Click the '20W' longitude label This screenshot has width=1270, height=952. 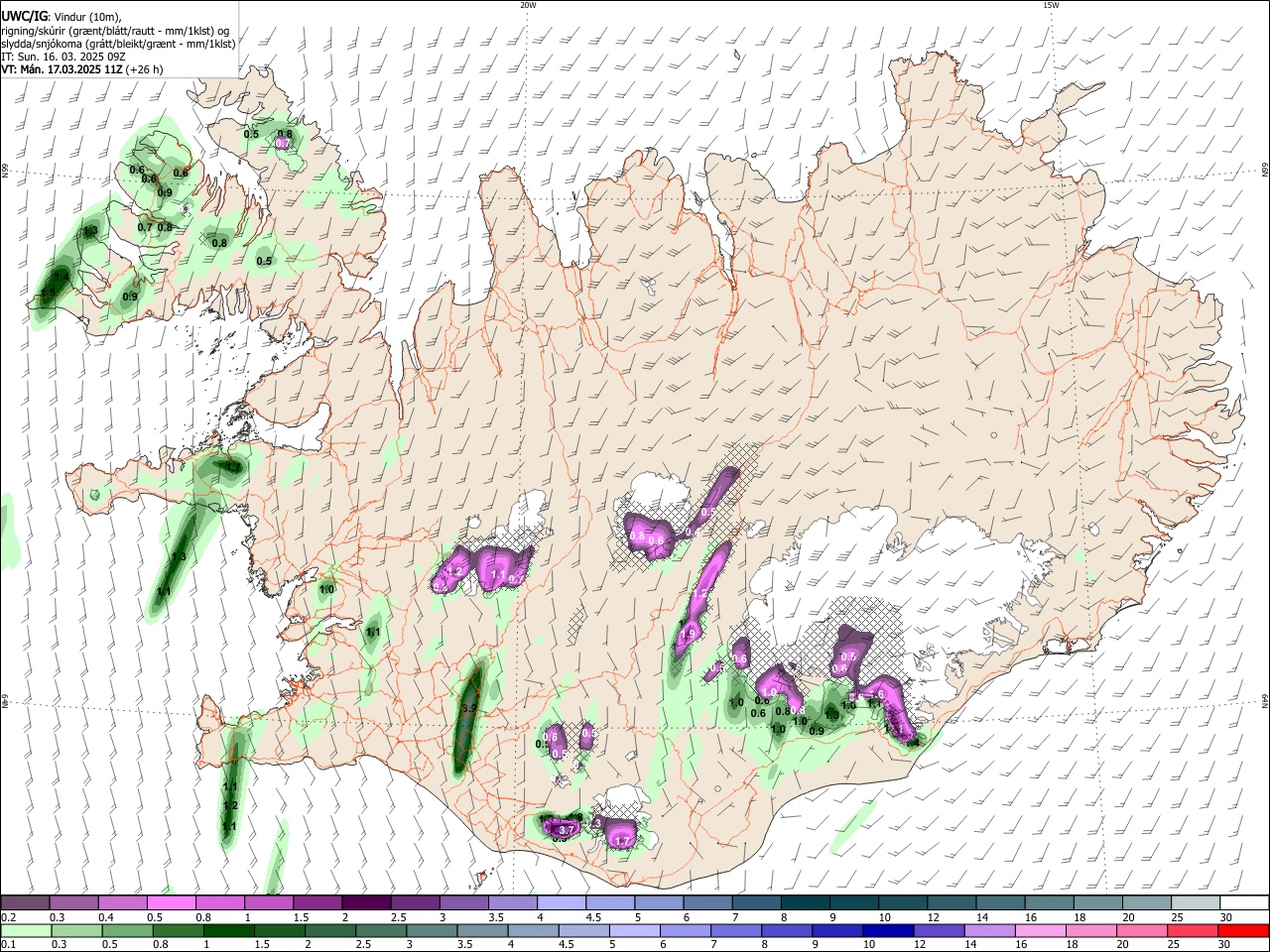click(528, 5)
